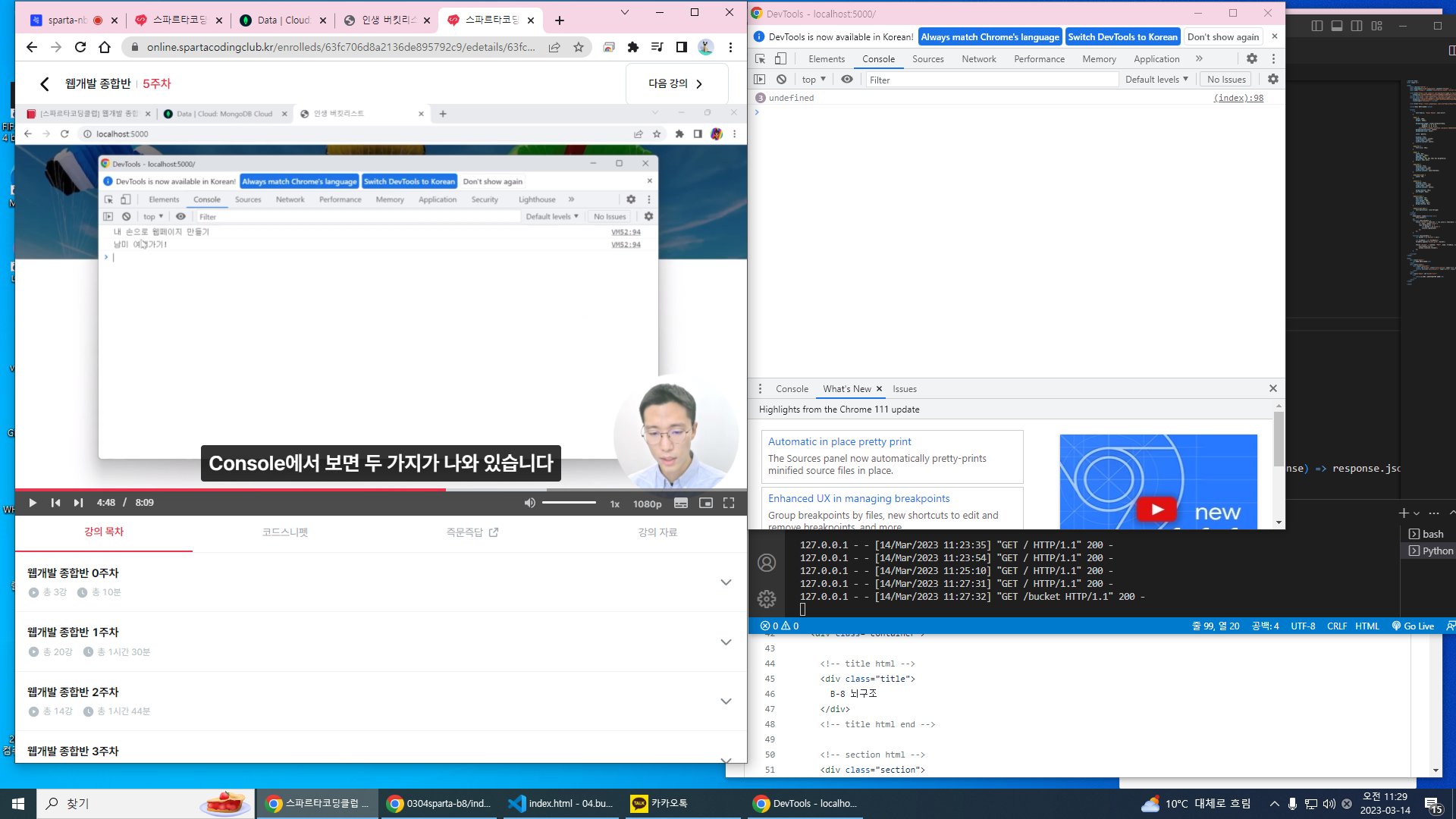Open the DevTools Network panel

point(979,58)
